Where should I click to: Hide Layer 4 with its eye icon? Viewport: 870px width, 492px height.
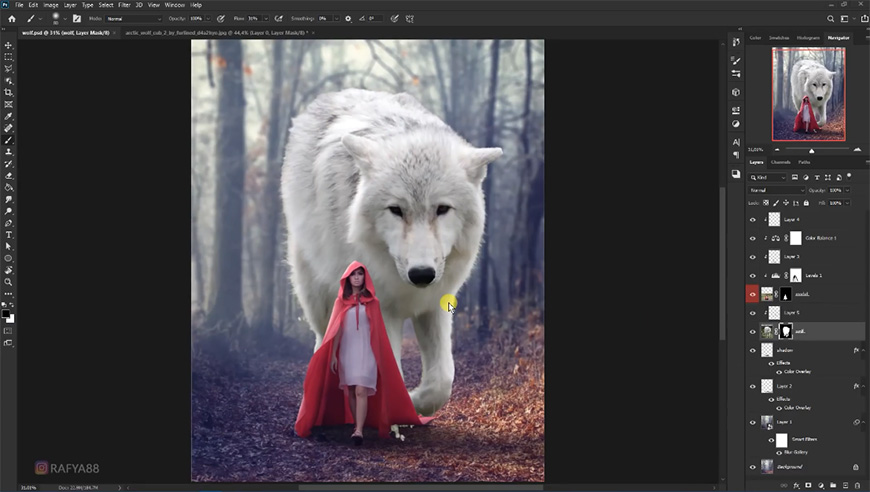(x=753, y=220)
